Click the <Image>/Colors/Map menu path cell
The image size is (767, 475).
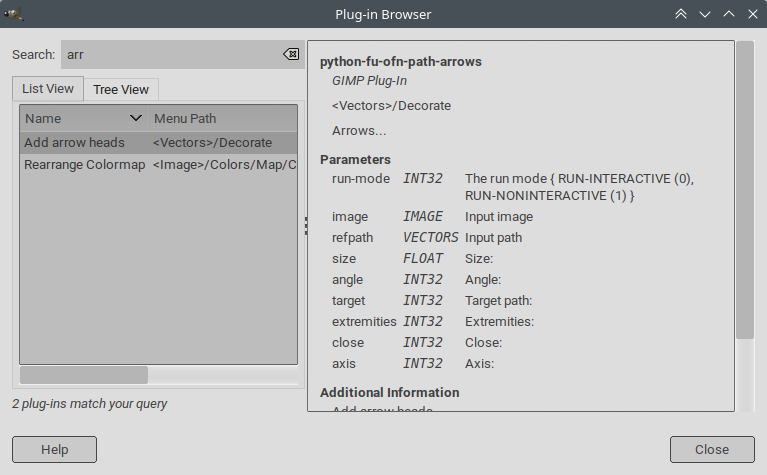point(224,164)
